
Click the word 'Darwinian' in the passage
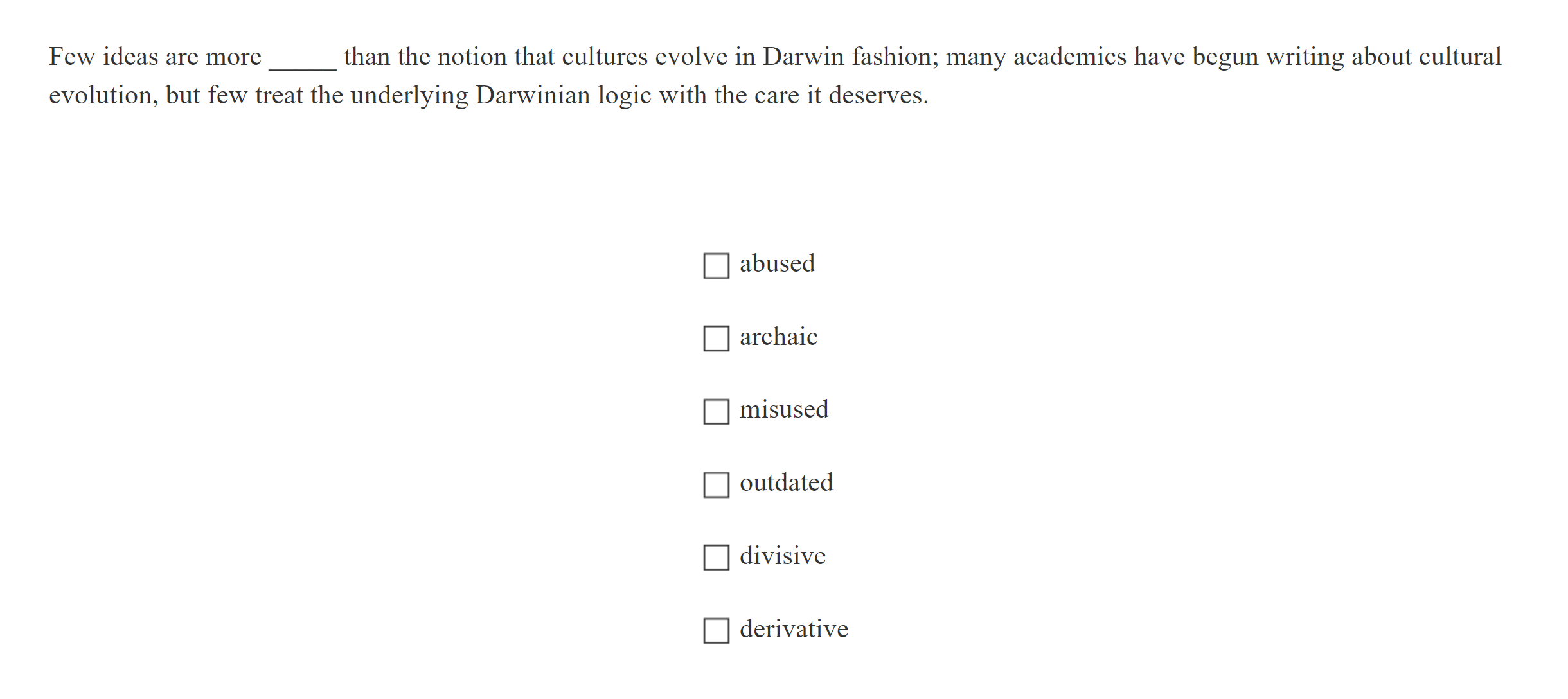pyautogui.click(x=533, y=96)
